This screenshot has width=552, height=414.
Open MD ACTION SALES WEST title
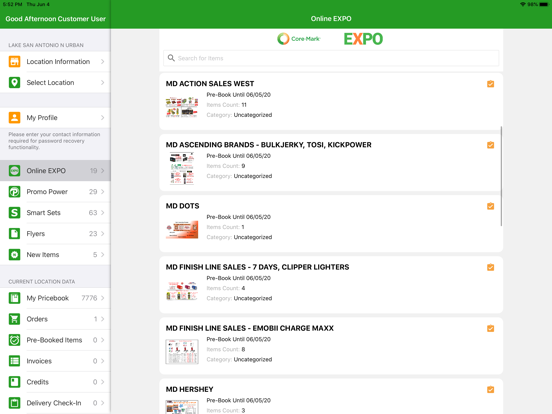point(210,84)
